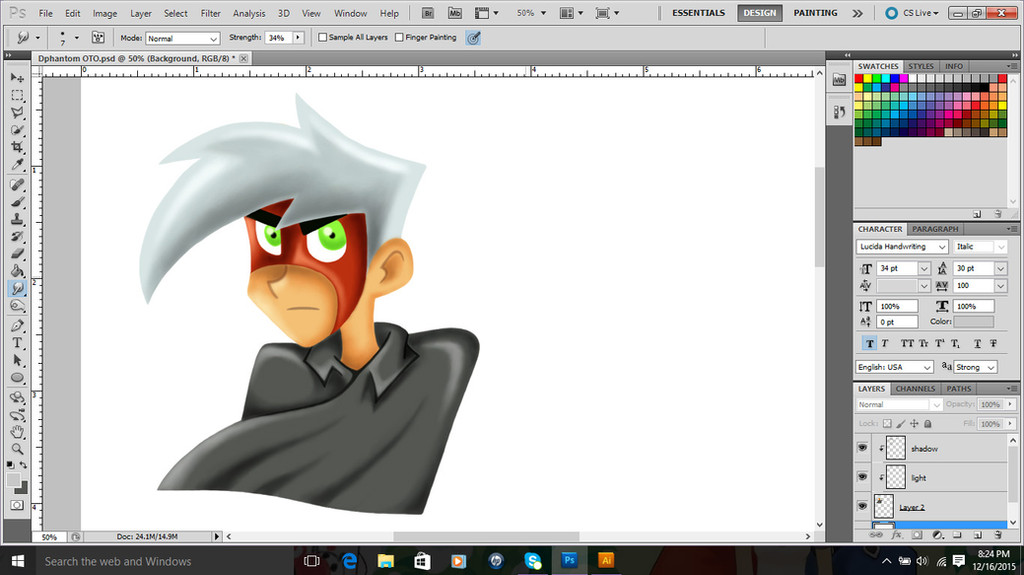Pick the foreground color swatch in toolbox
The height and width of the screenshot is (575, 1024).
(13, 480)
